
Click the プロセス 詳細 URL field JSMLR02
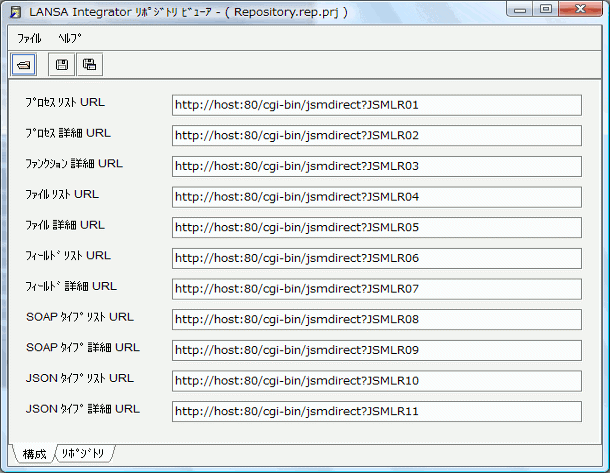[x=377, y=136]
